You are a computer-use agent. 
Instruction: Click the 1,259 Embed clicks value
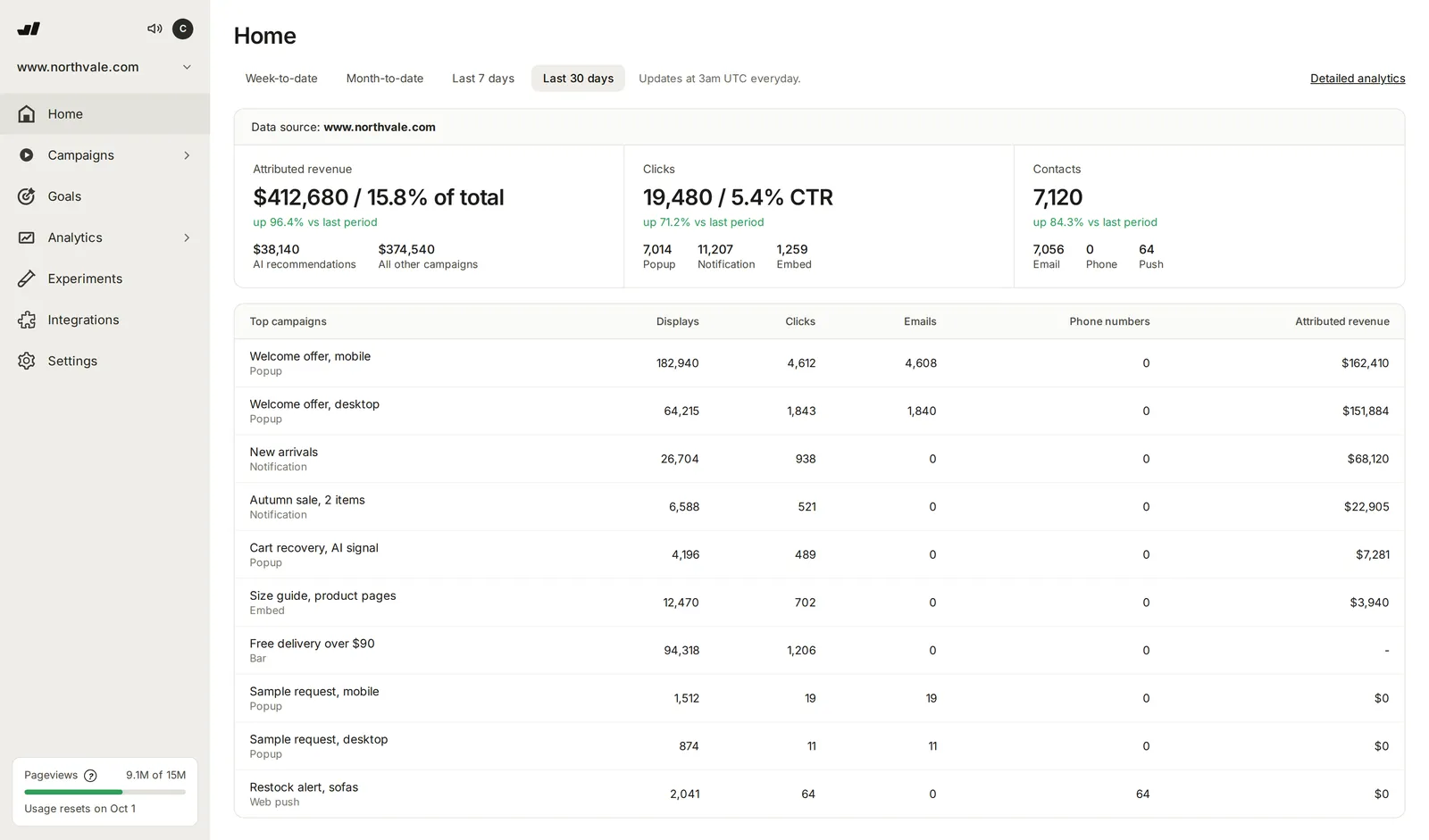coord(792,249)
